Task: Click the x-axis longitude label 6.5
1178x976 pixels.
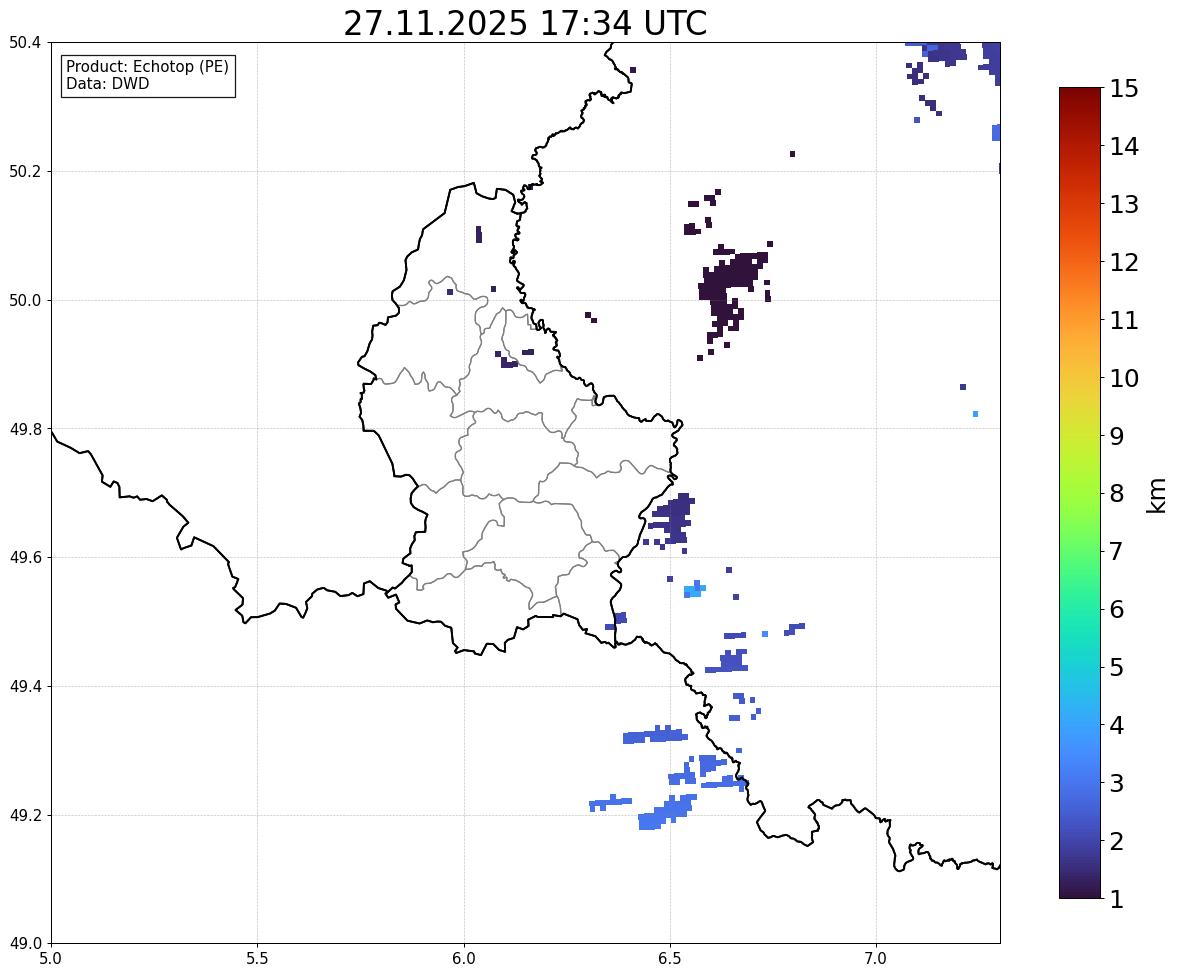Action: 670,959
